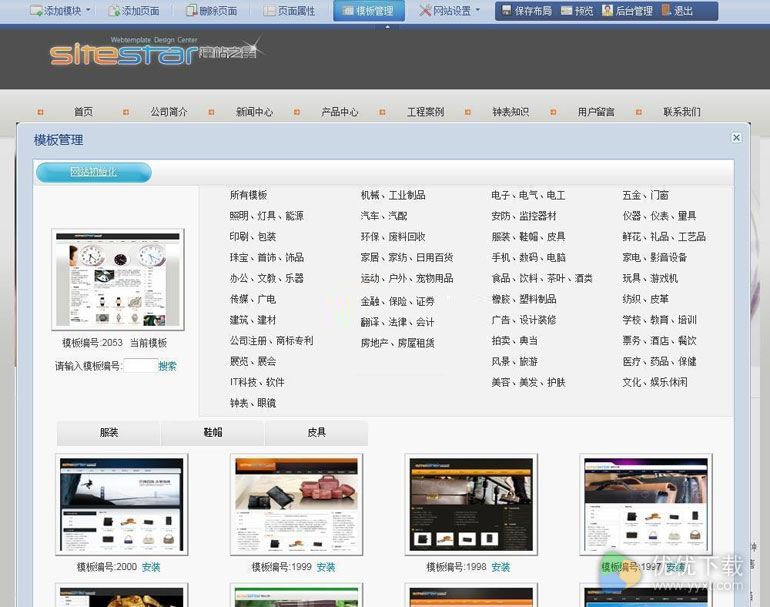Install template number 1998

tap(501, 567)
